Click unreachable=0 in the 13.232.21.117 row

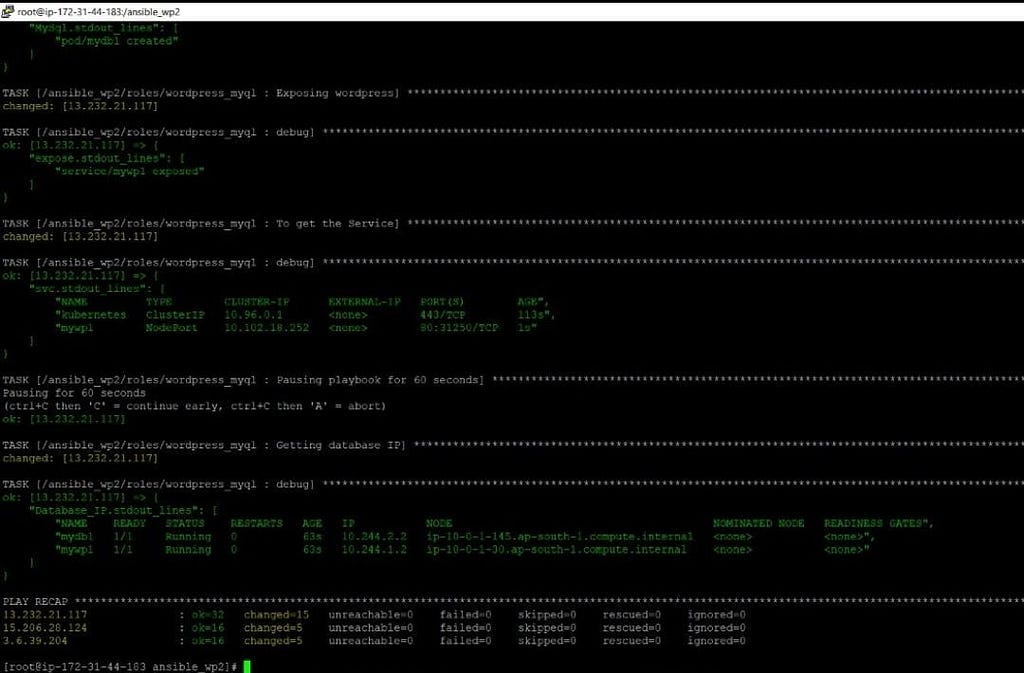[371, 615]
